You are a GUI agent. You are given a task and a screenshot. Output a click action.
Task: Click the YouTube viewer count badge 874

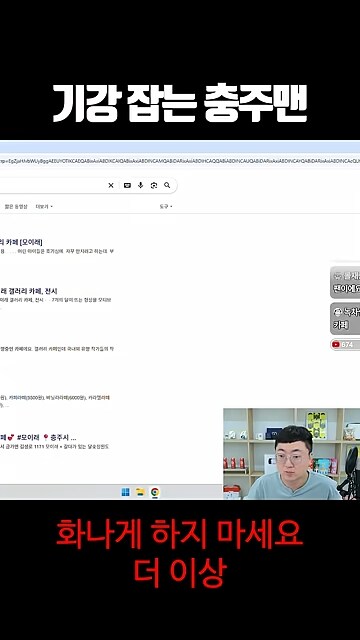[345, 344]
